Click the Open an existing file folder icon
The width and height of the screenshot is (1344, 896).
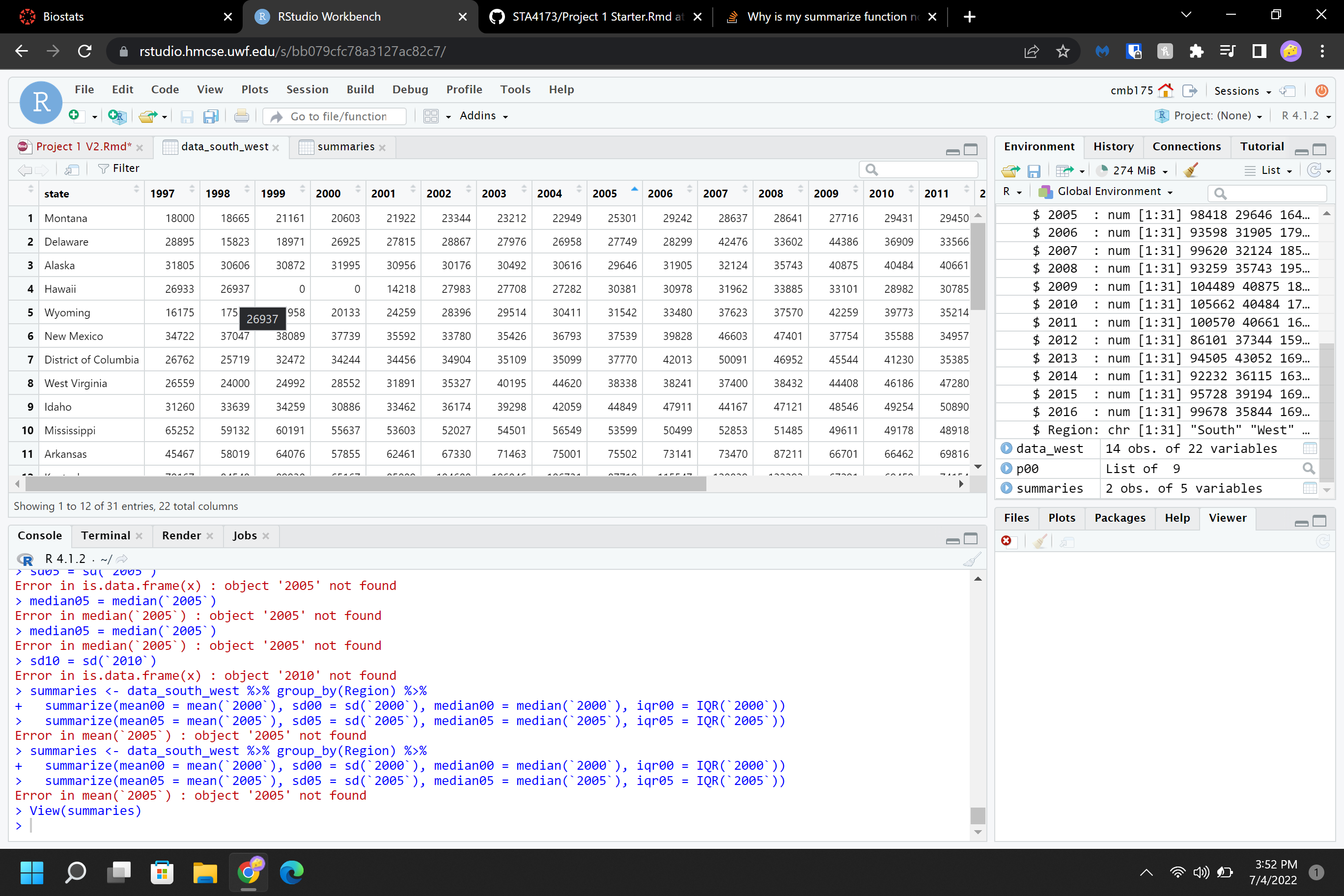148,116
